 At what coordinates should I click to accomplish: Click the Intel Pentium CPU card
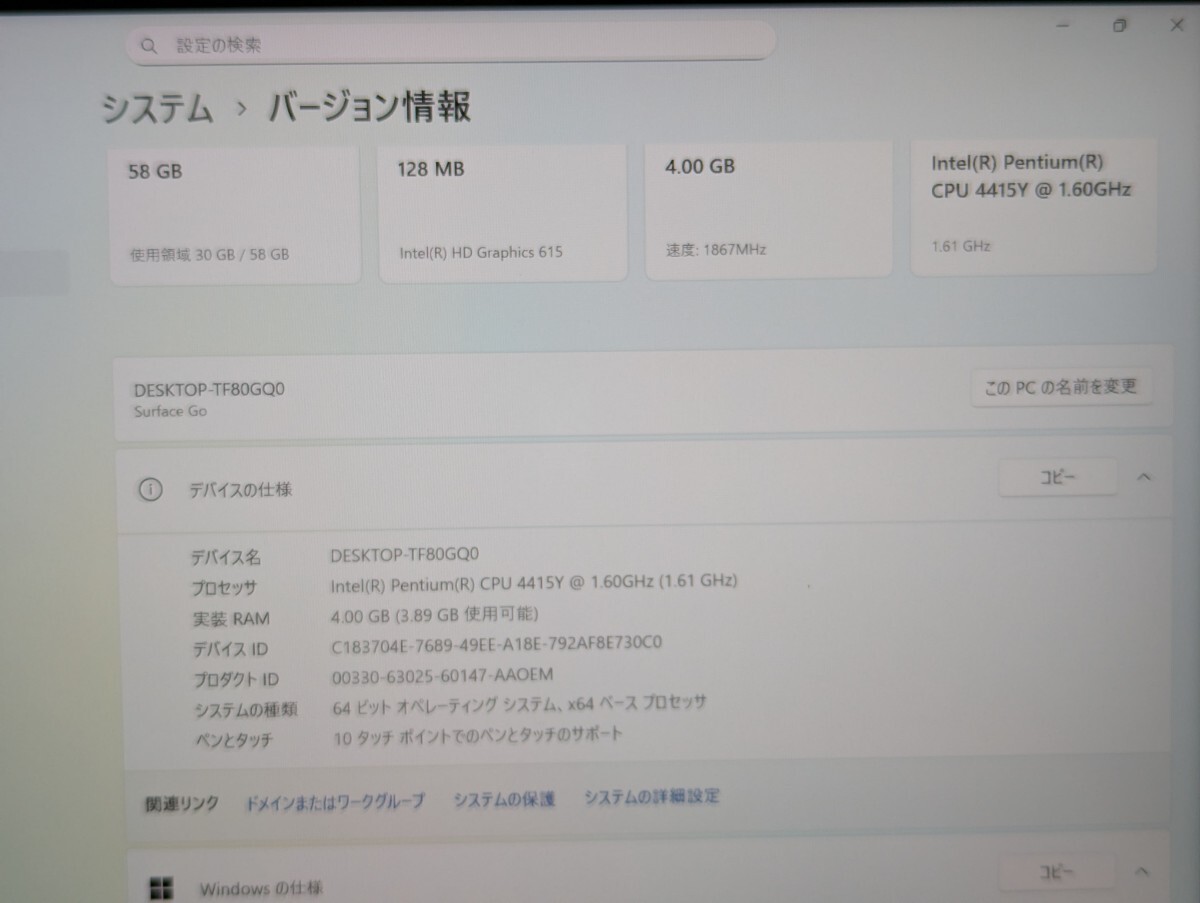(x=1033, y=206)
